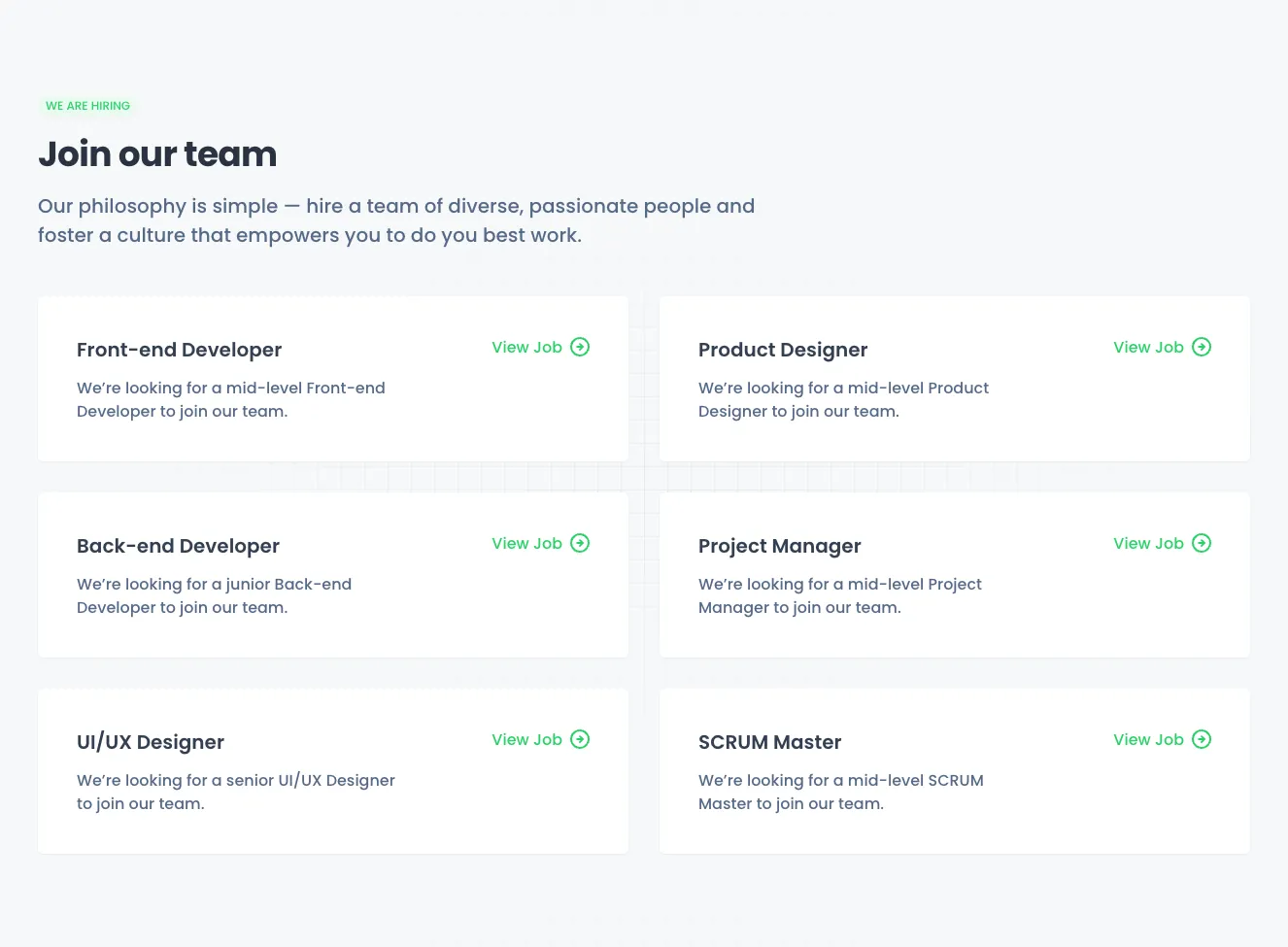Viewport: 1288px width, 947px height.
Task: Click arrow icon for Front-end Developer job
Action: pyautogui.click(x=580, y=347)
